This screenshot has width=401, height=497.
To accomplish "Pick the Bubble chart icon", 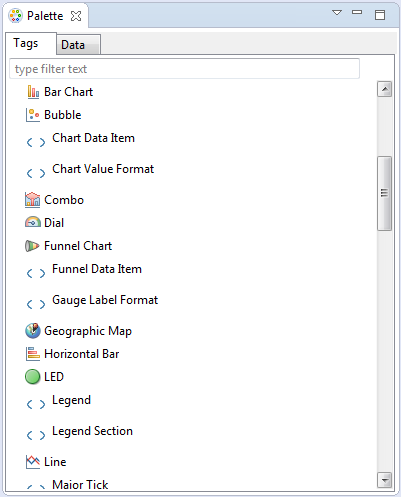I will coord(33,115).
